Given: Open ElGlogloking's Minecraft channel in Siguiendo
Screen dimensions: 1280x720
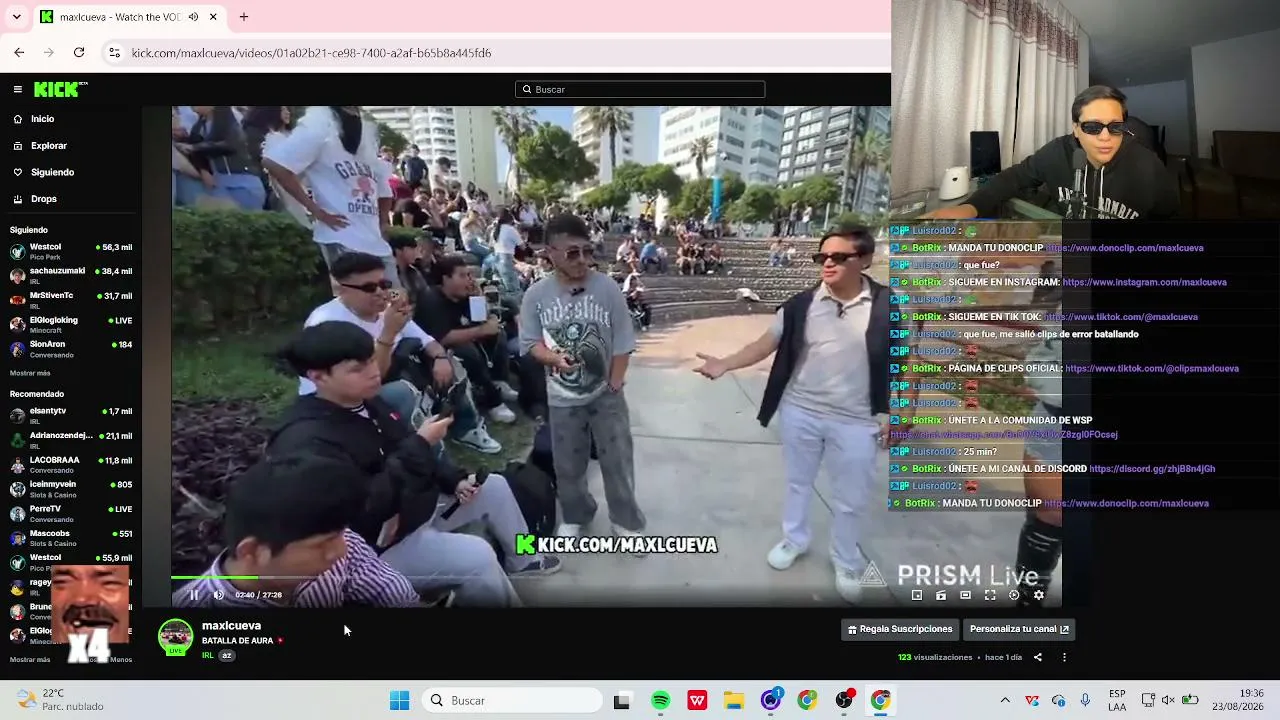Looking at the screenshot, I should 70,324.
